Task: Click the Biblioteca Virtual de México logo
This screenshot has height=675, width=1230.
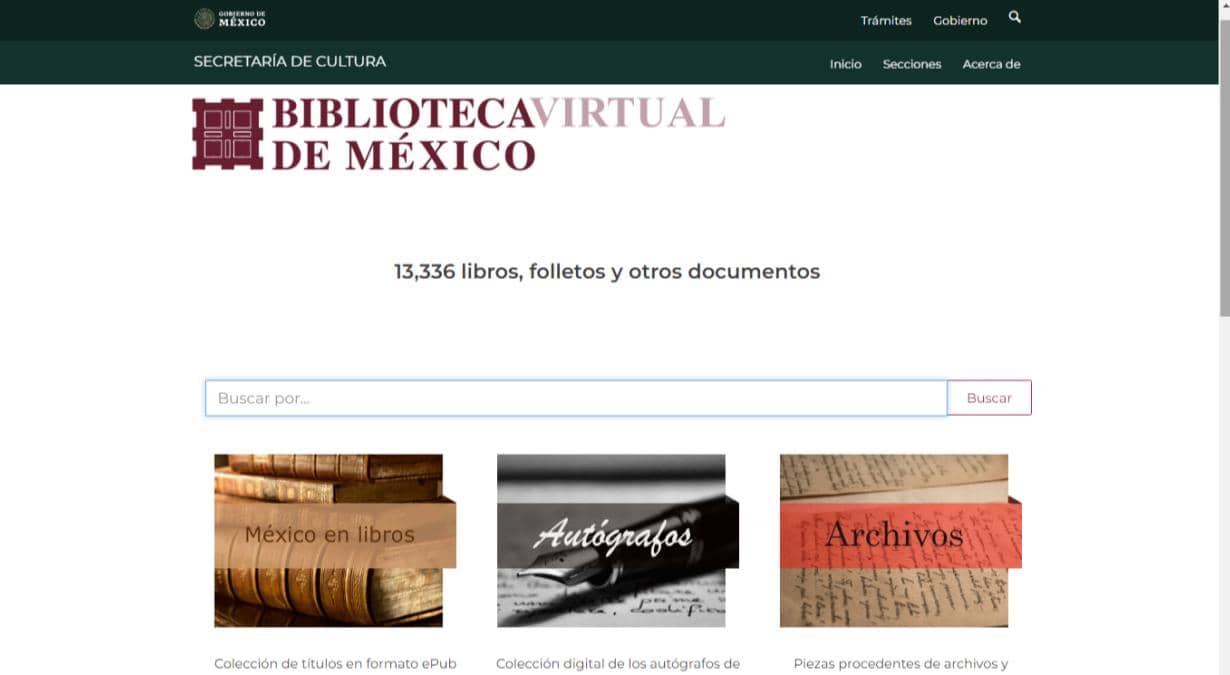Action: click(x=458, y=134)
